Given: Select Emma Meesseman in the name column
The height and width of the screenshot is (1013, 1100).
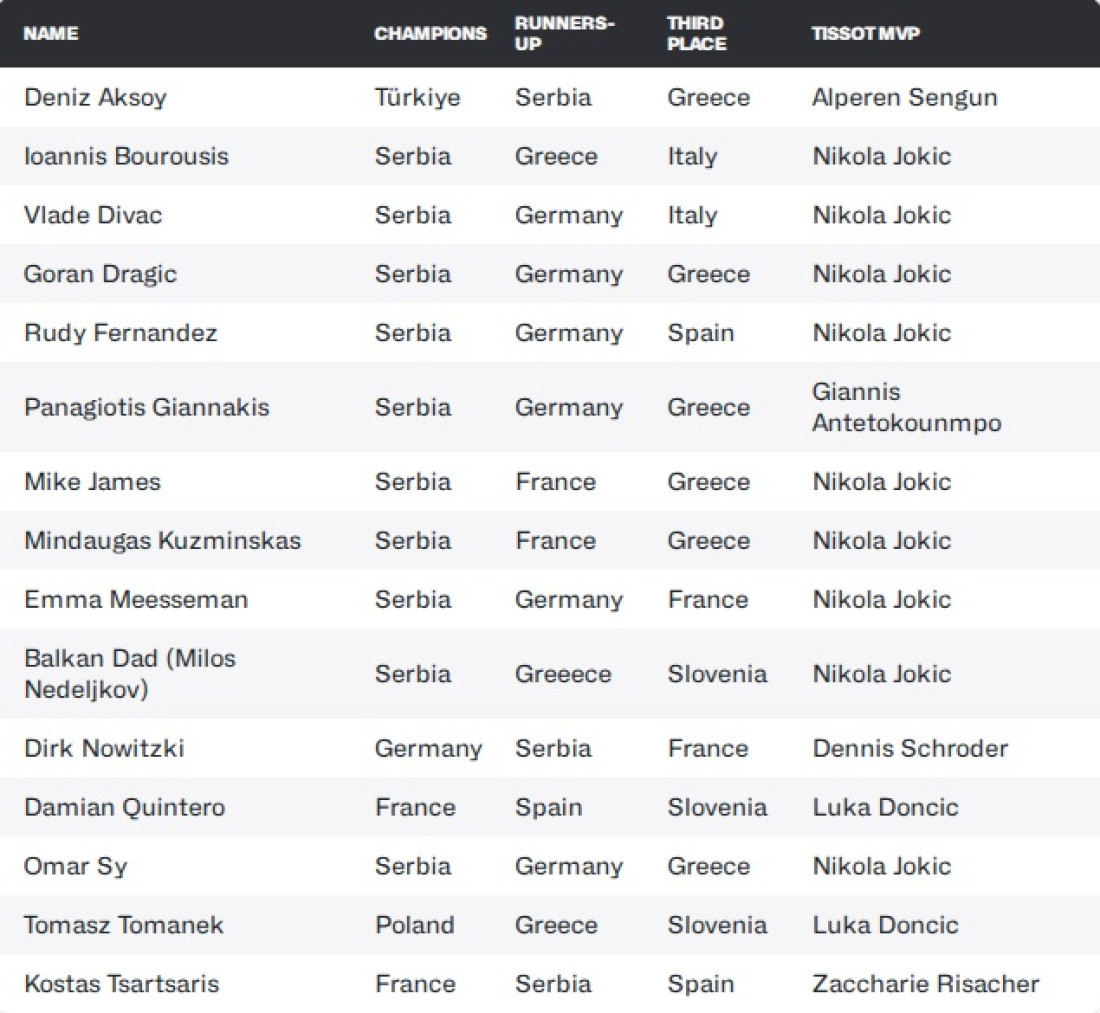Looking at the screenshot, I should click(136, 600).
